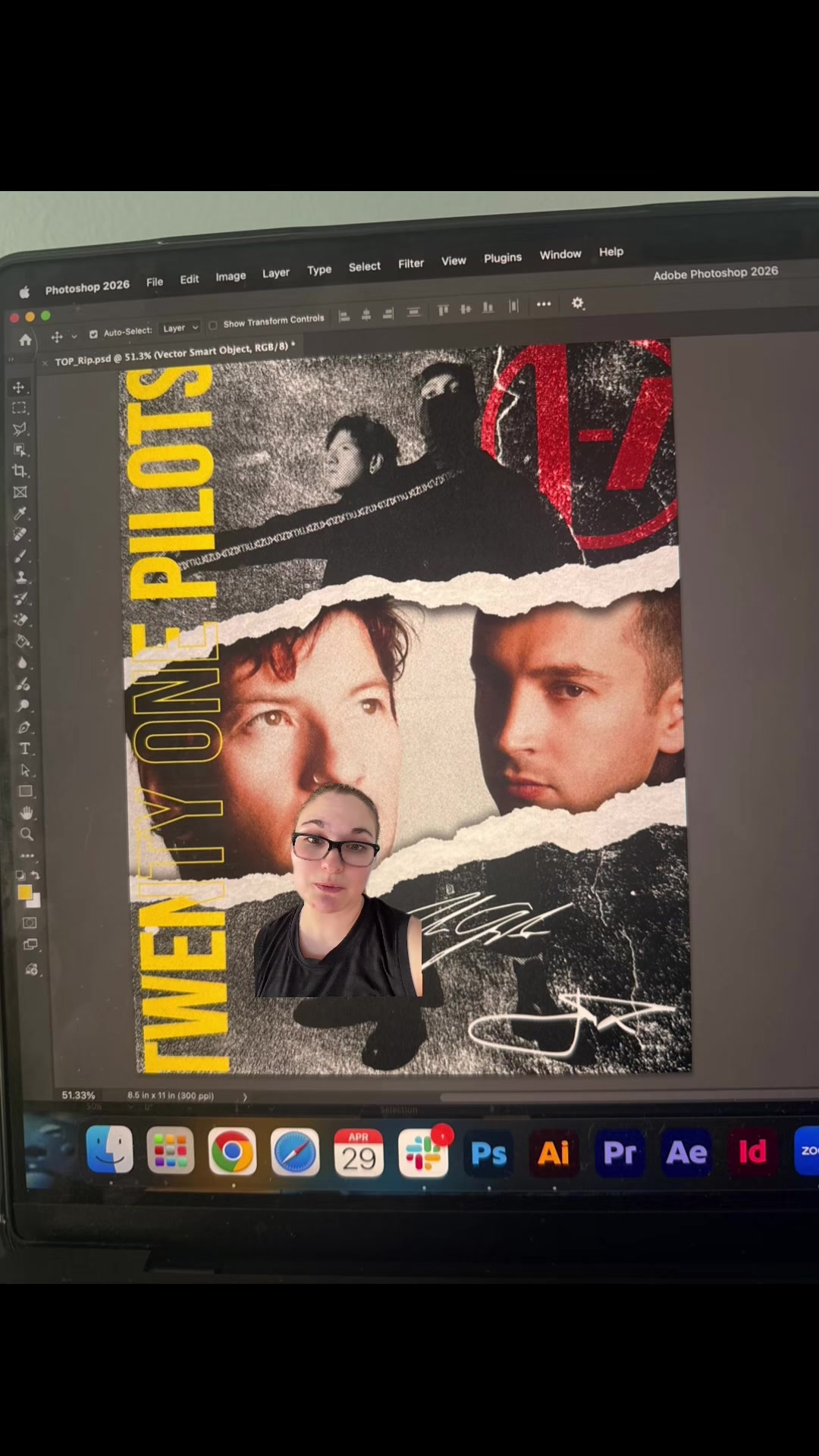Click the yellow foreground color swatch
The image size is (819, 1456).
pyautogui.click(x=24, y=893)
